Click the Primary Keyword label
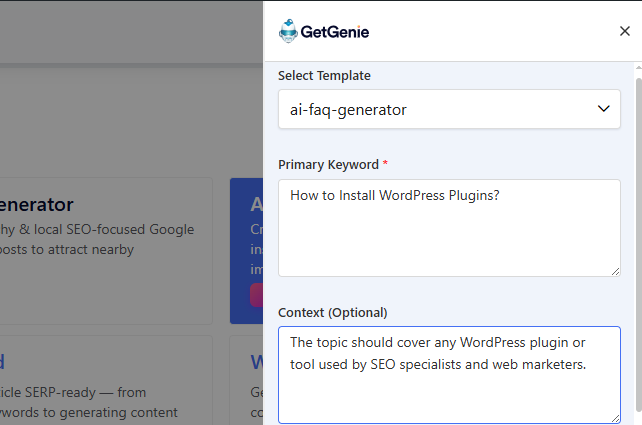The image size is (642, 425). [328, 164]
